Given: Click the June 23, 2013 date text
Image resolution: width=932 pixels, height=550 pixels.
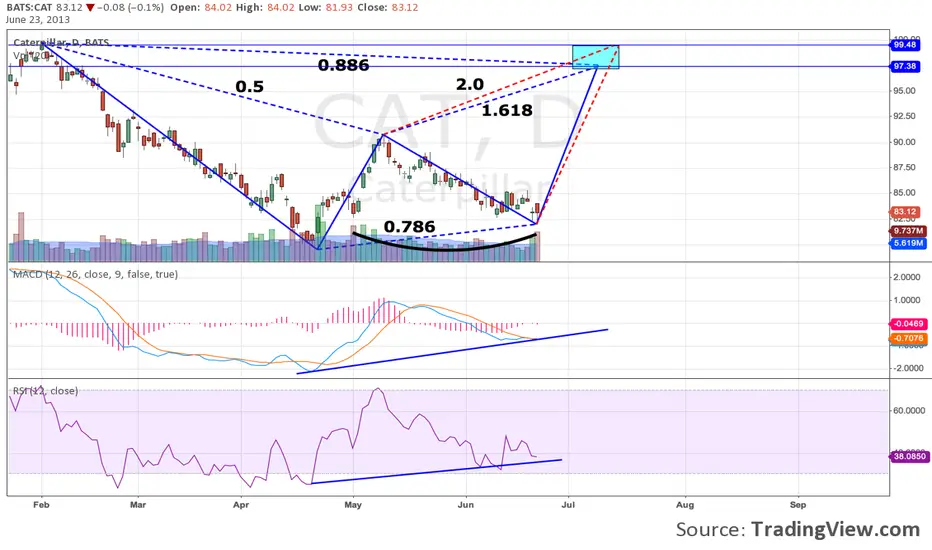Looking at the screenshot, I should [37, 20].
